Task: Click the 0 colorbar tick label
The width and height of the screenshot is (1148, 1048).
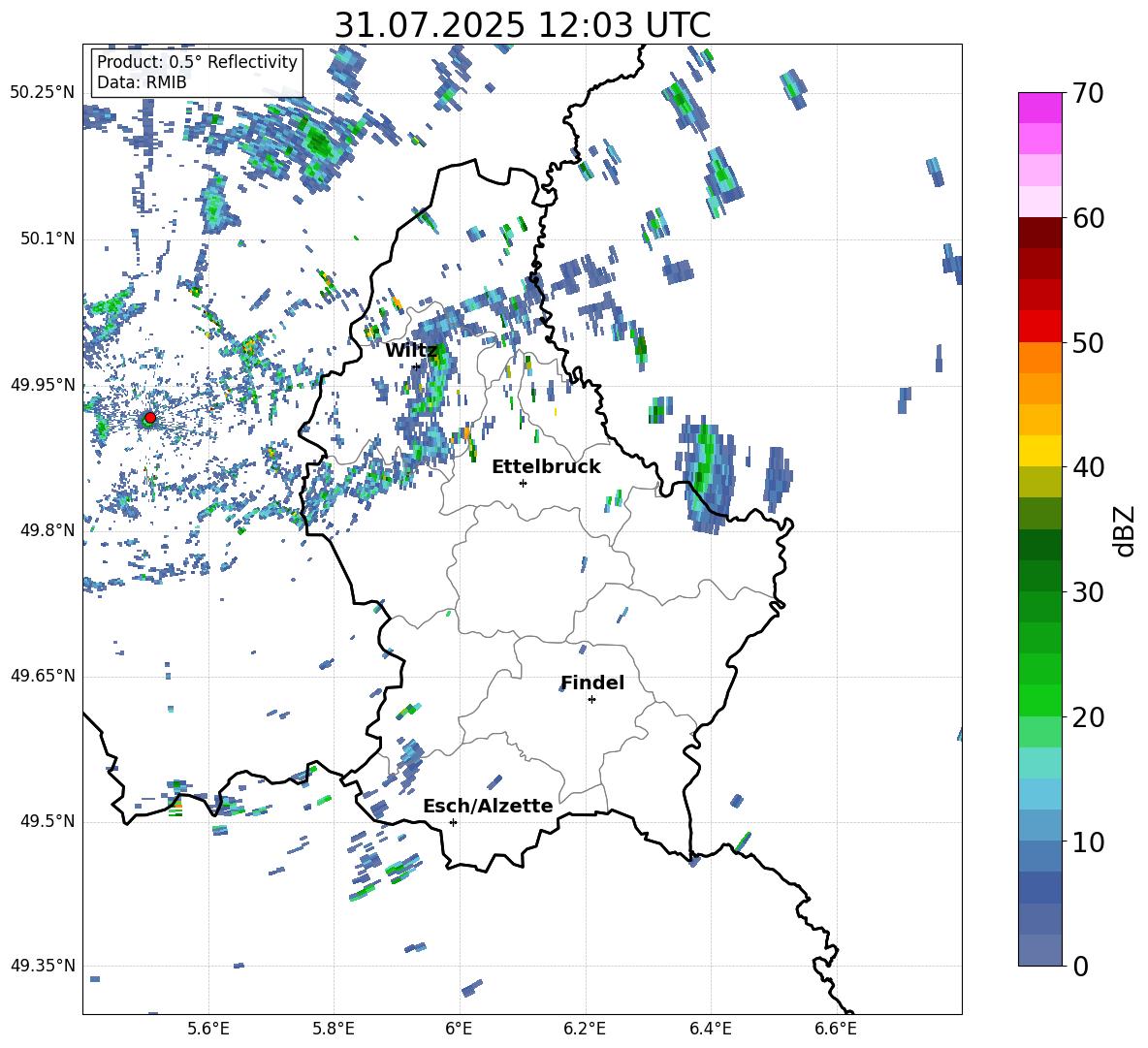Action: coord(1080,966)
